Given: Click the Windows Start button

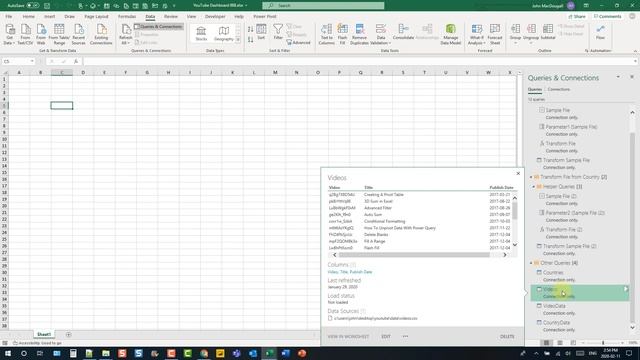Looking at the screenshot, I should pyautogui.click(x=8, y=353).
